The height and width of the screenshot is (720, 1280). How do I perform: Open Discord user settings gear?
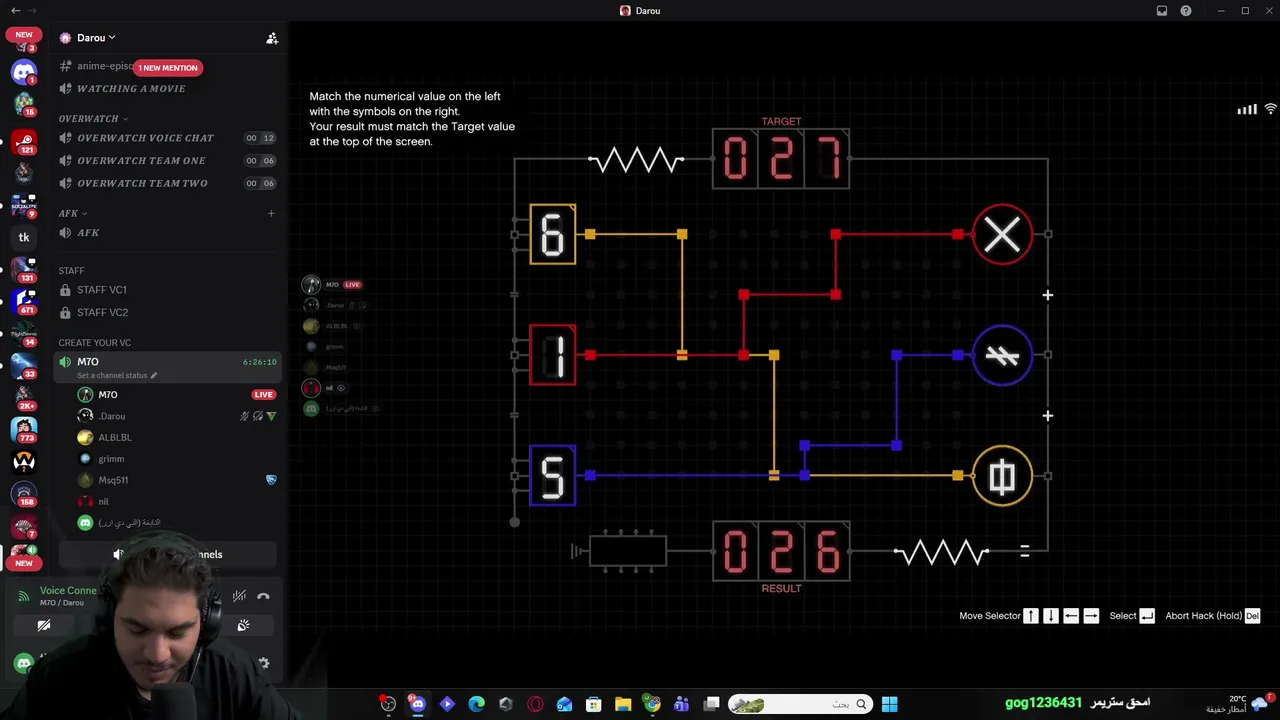pos(264,662)
